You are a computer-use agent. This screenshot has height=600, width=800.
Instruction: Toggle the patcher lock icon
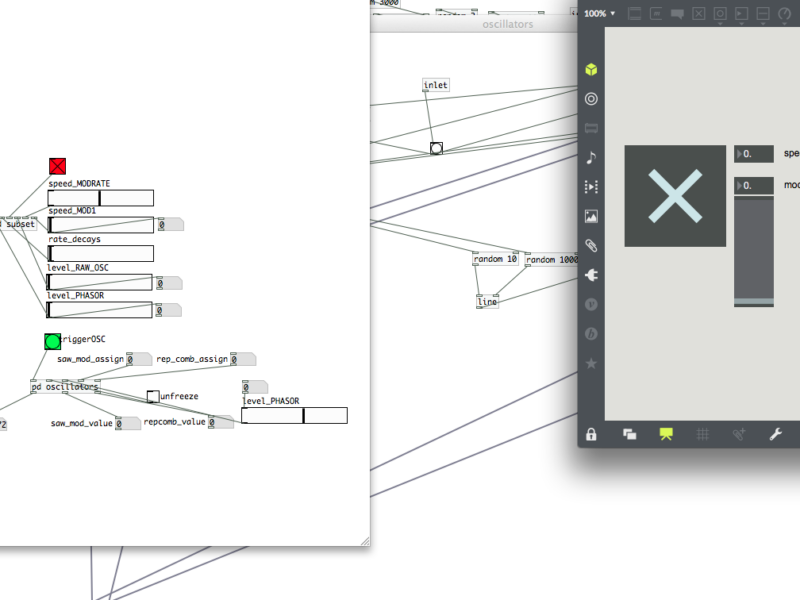click(x=592, y=434)
